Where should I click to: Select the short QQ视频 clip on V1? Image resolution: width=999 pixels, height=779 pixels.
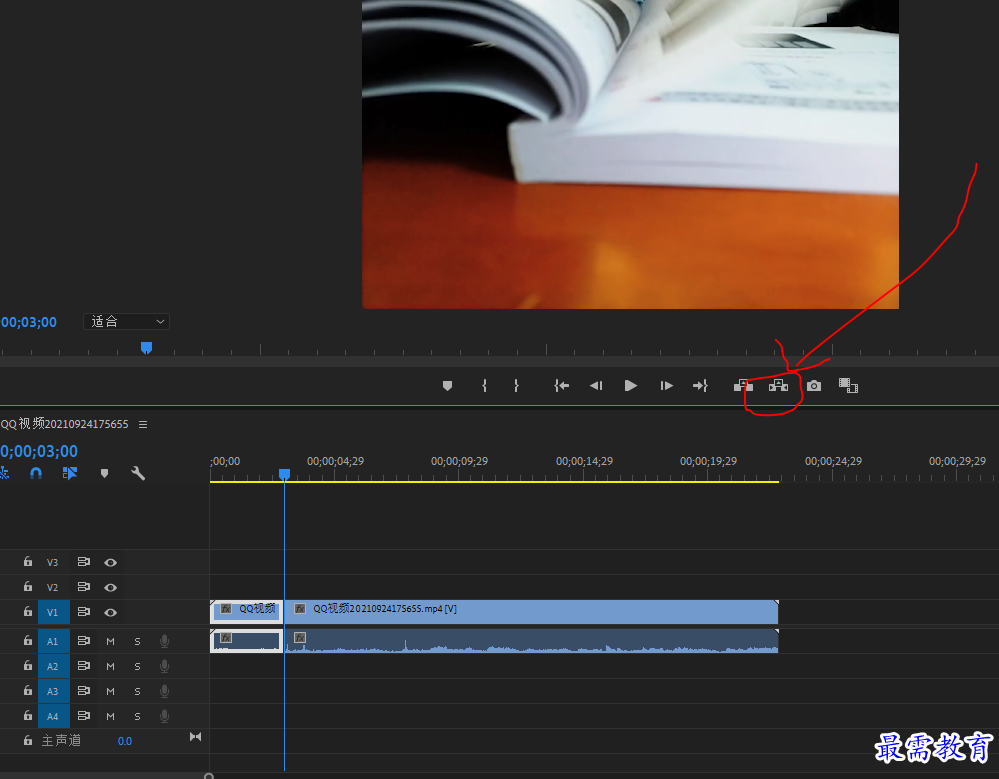(247, 611)
